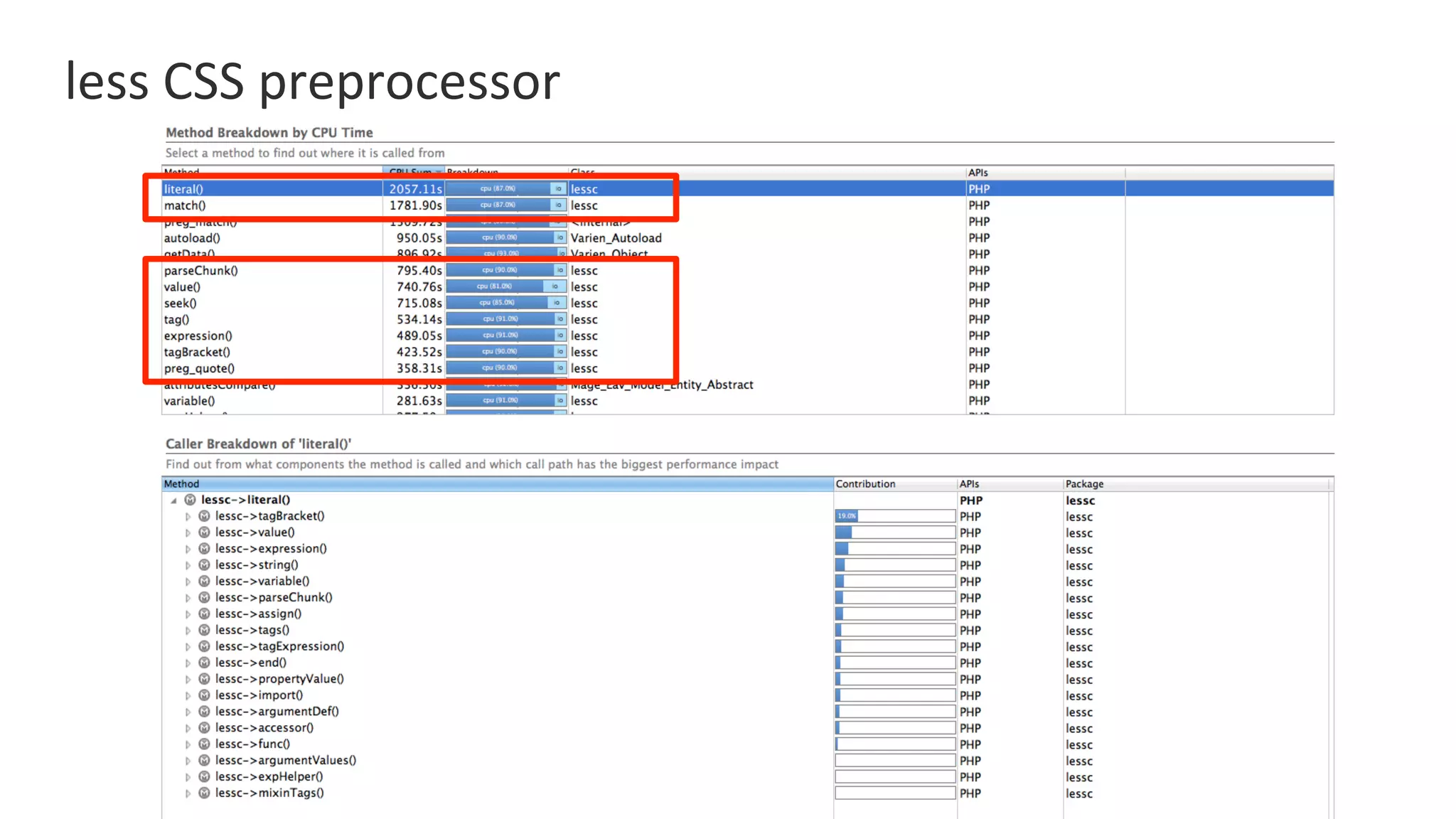Click method icon beside lessc->literal()

(x=191, y=500)
